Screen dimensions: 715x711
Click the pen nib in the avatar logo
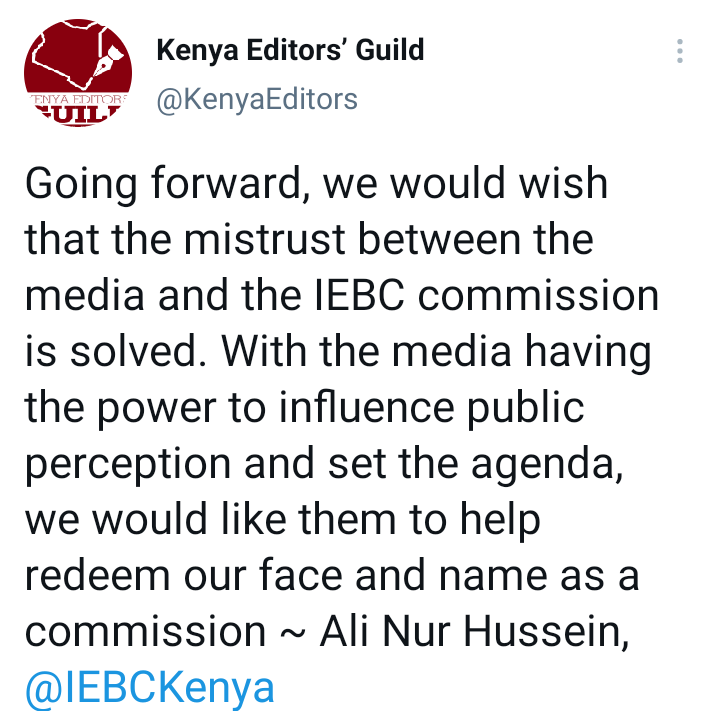coord(108,62)
